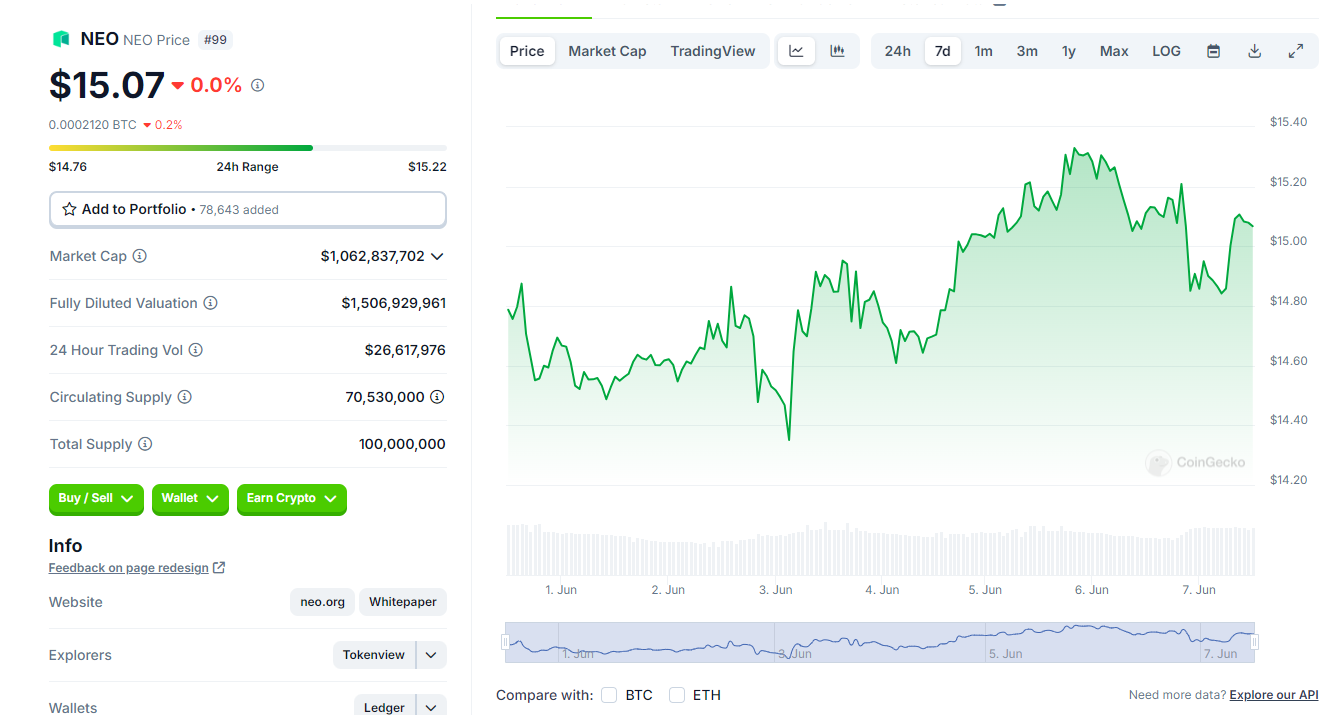Viewport: 1324px width, 719px height.
Task: Set chart range to 3m
Action: pos(1027,51)
